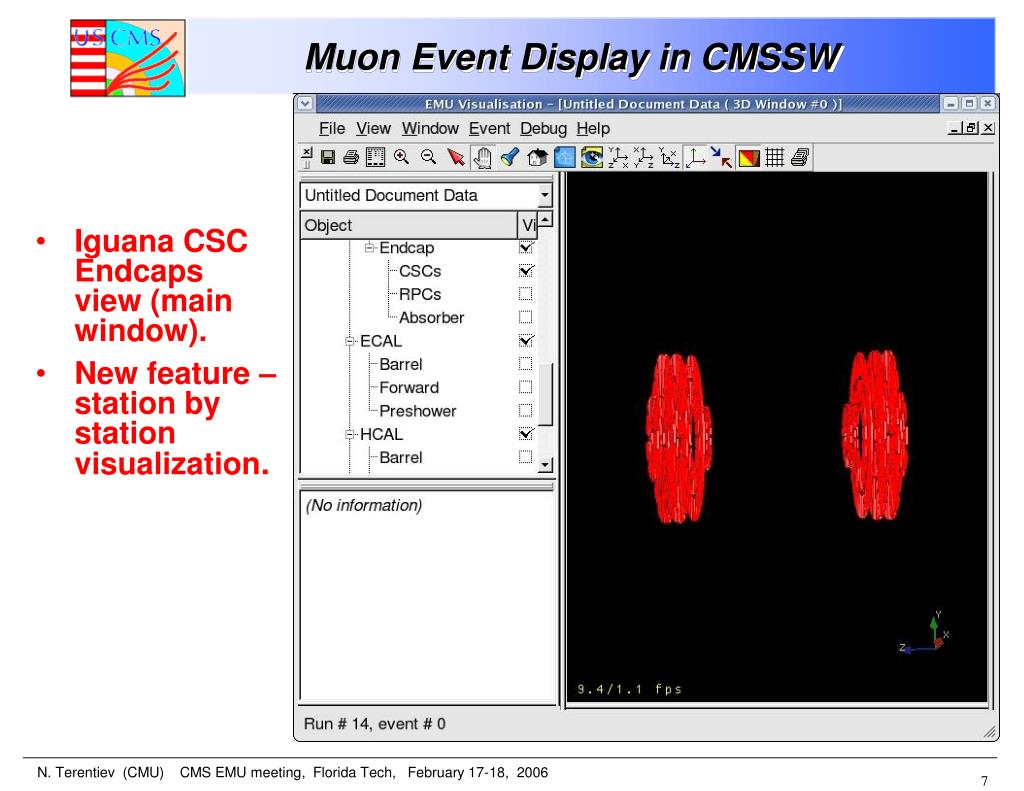Screen dimensions: 1024x791
Task: Click the '(No information)' panel text
Action: [364, 506]
